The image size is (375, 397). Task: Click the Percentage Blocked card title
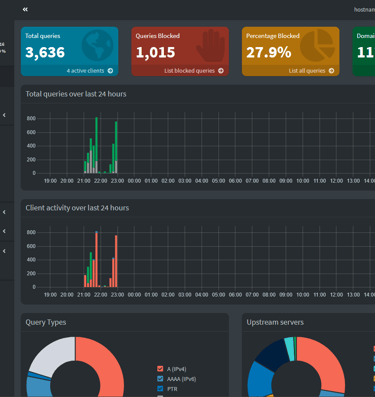point(273,36)
